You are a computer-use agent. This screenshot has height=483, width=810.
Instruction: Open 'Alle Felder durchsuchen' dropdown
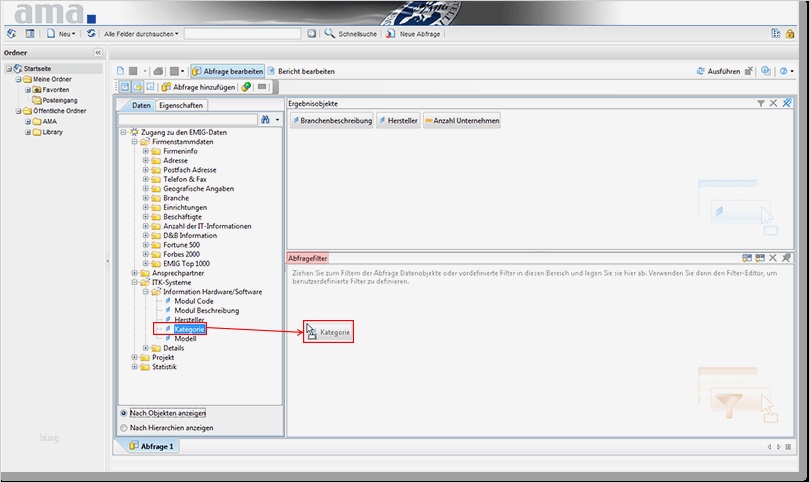[141, 34]
